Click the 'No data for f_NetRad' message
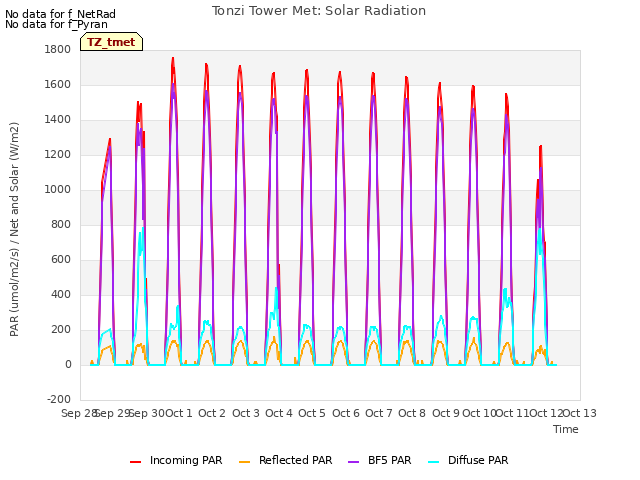This screenshot has width=640, height=480. 60,14
